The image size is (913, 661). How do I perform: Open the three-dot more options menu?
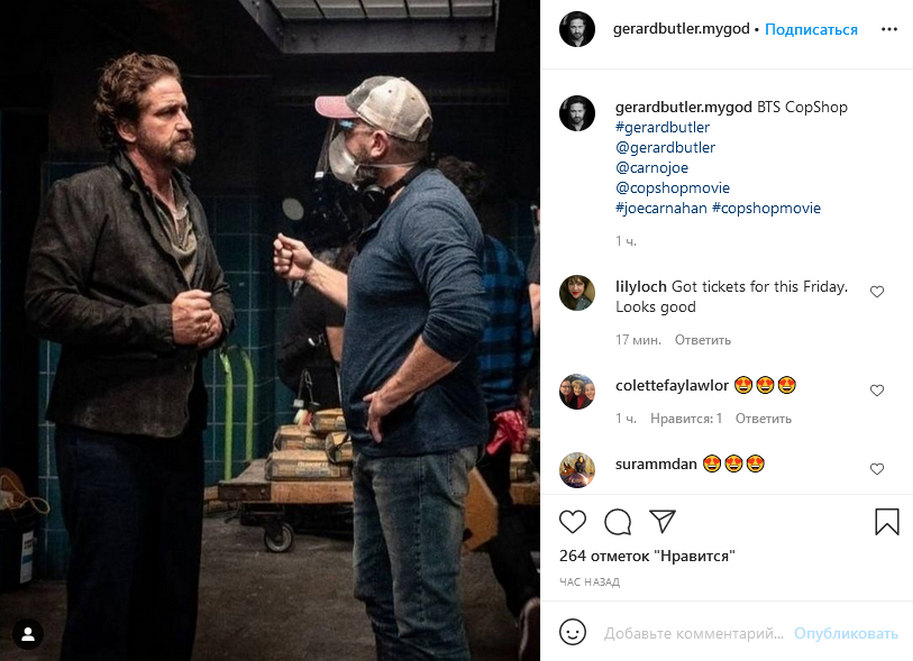pos(889,29)
